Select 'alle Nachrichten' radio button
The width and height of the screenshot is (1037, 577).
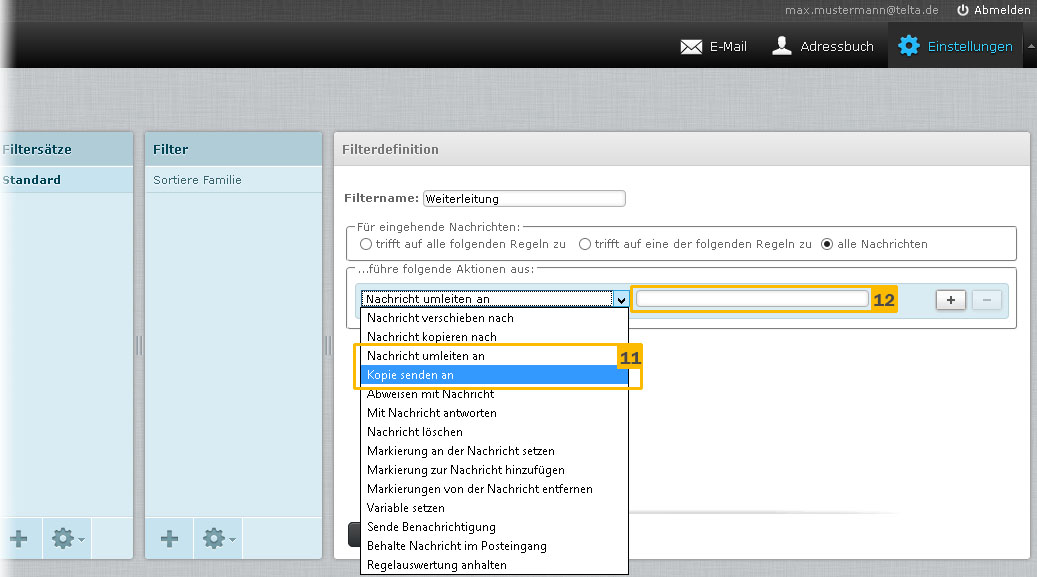pos(827,244)
